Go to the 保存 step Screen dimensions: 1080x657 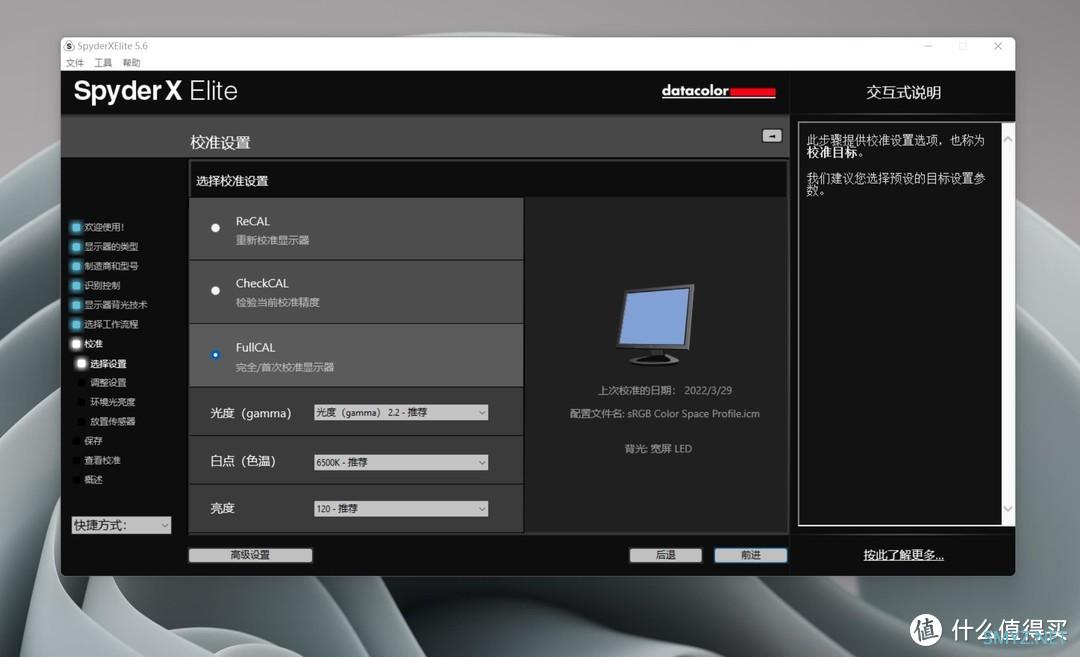(93, 441)
